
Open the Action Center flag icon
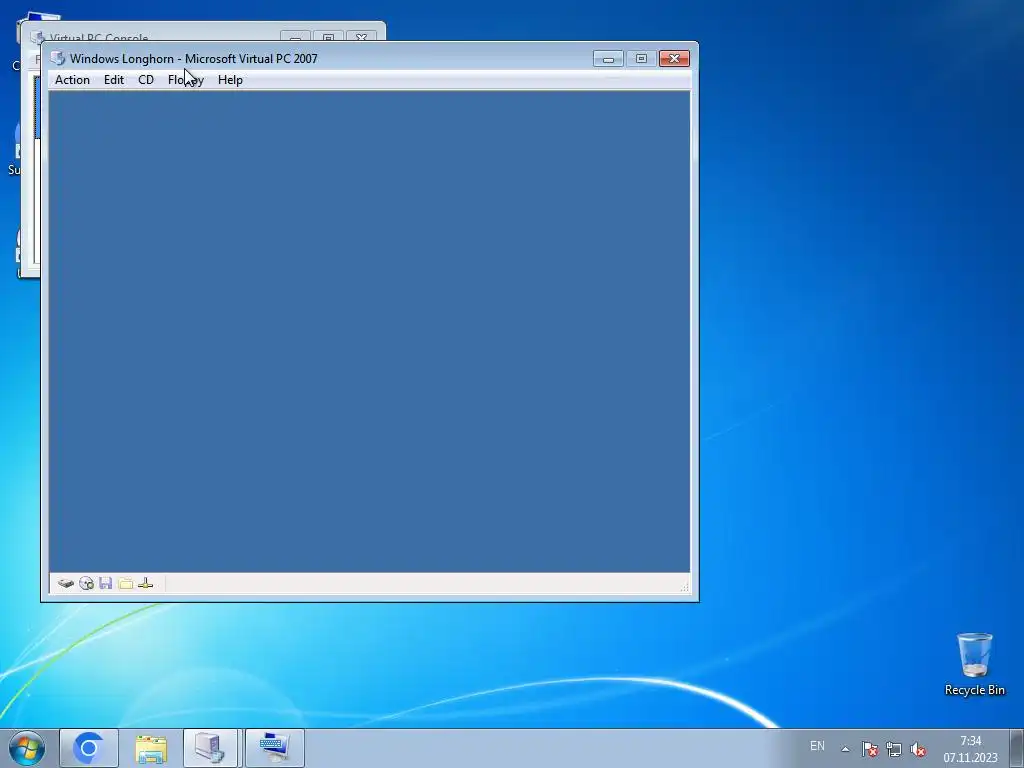click(870, 749)
